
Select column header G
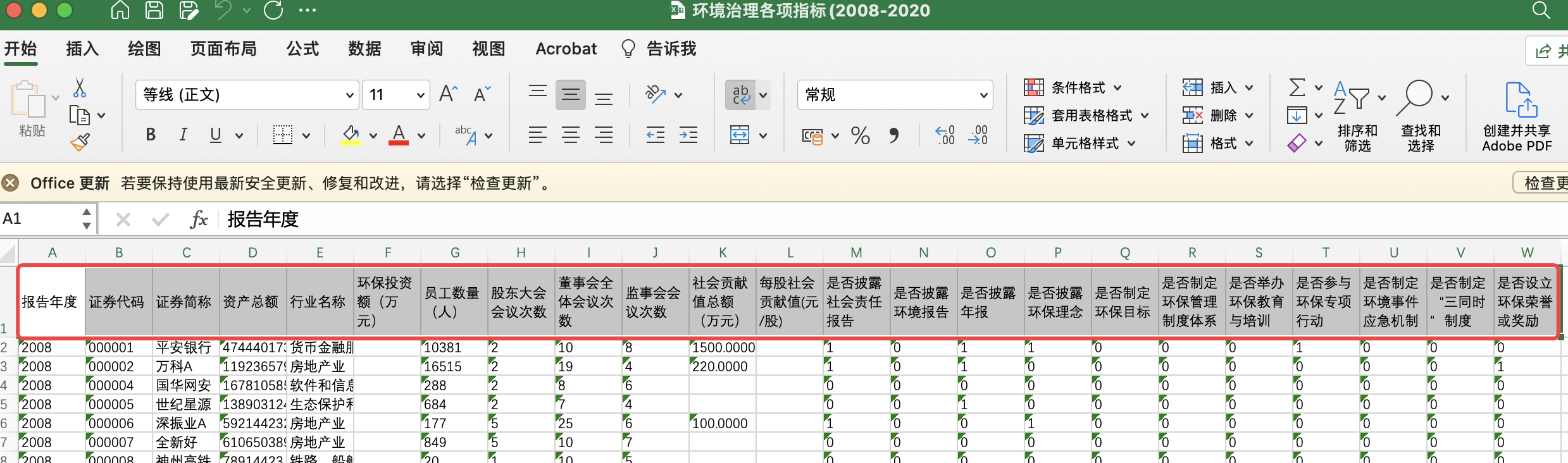pos(455,252)
